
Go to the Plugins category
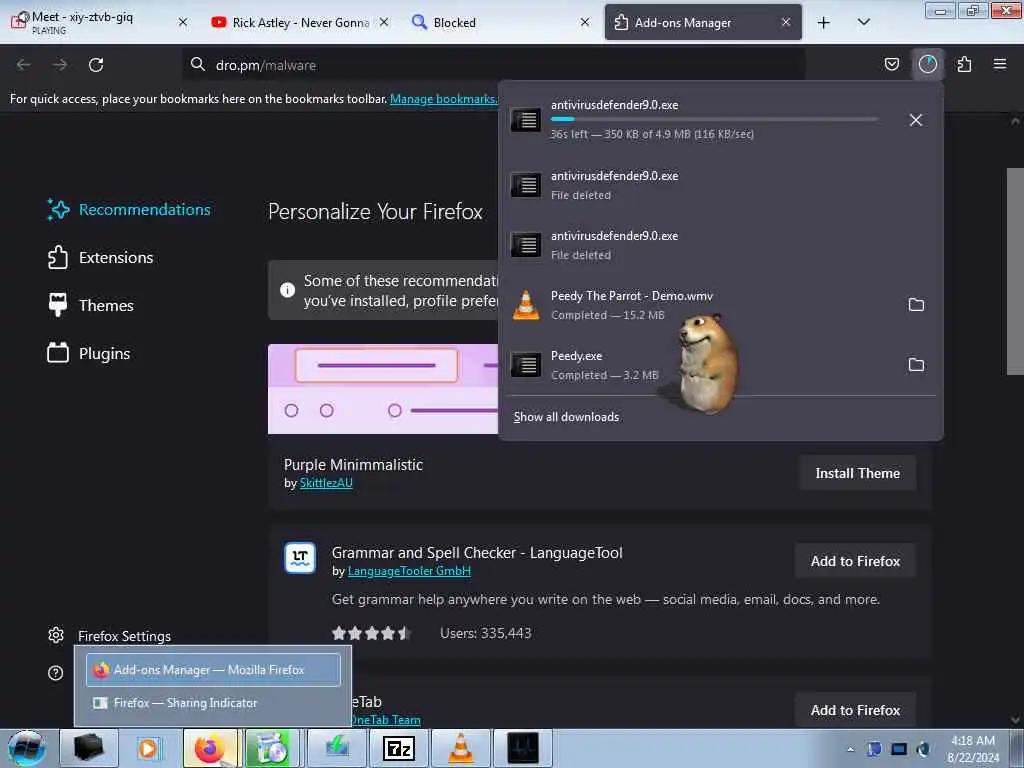coord(89,353)
